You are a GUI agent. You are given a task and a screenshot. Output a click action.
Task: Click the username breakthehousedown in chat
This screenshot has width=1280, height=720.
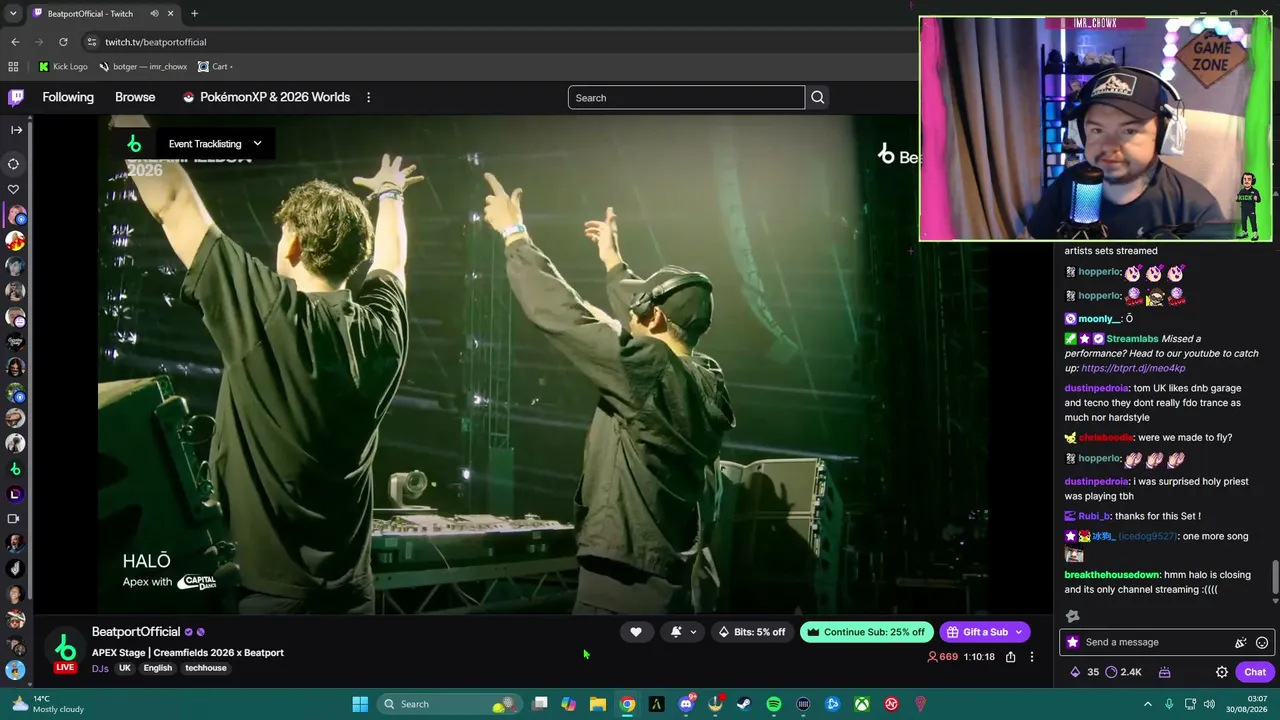point(1112,575)
